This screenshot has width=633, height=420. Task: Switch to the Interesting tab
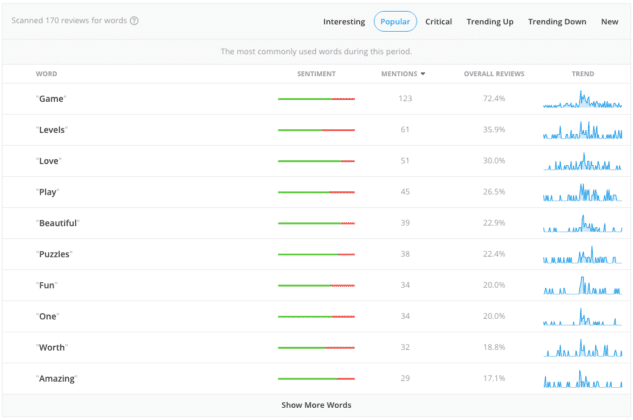click(x=344, y=22)
